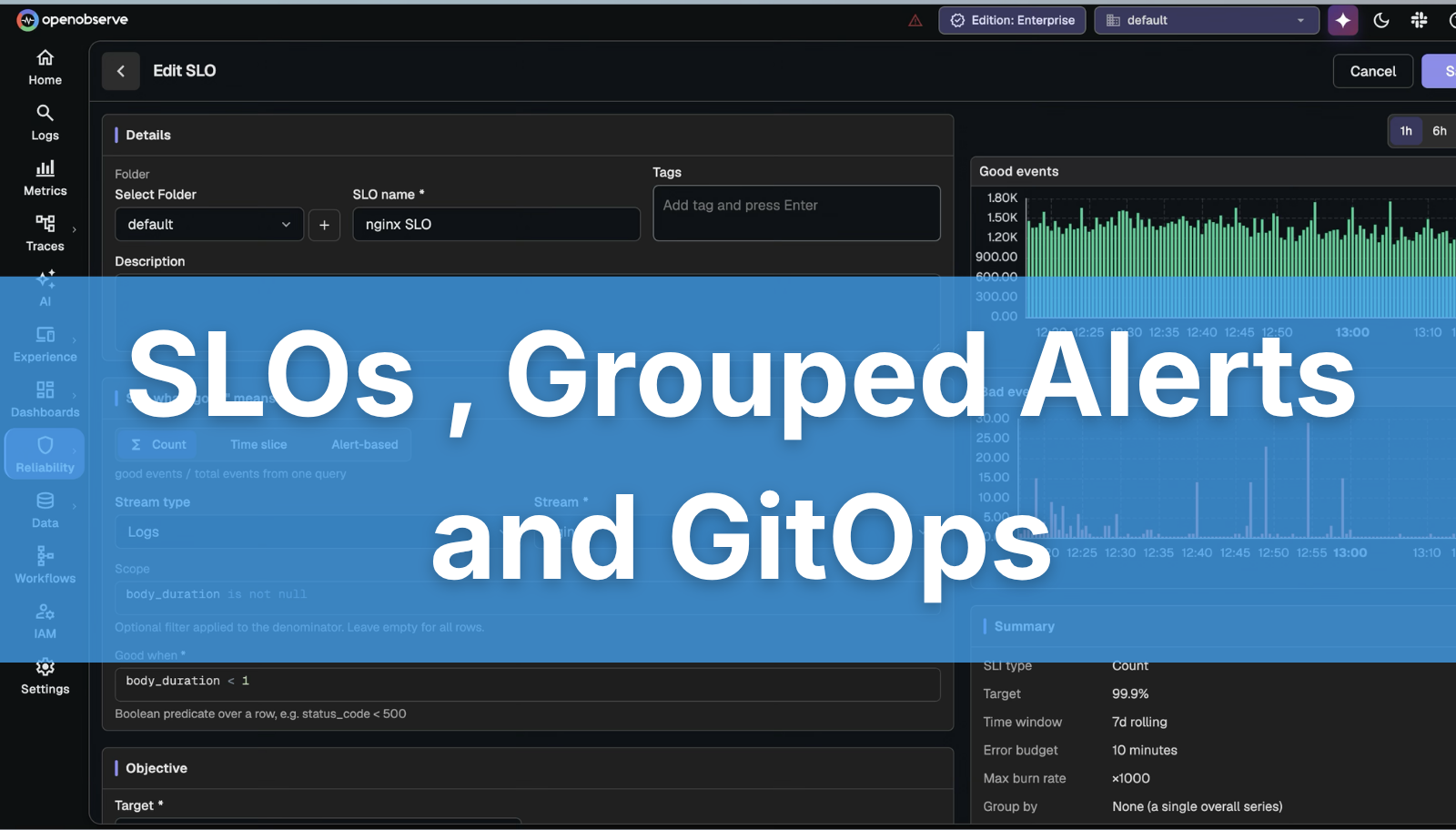The width and height of the screenshot is (1456, 830).
Task: Switch chart range to 1h
Action: pos(1406,131)
